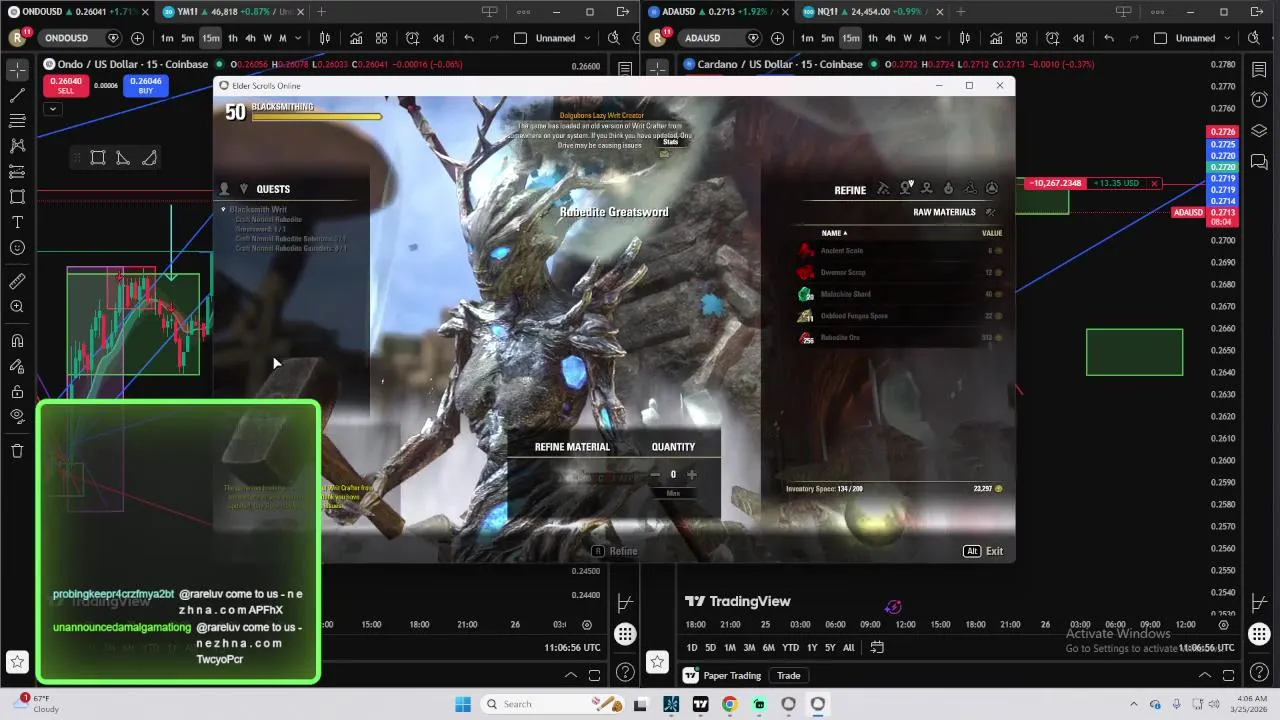Screen dimensions: 1280x720
Task: Select the ruler measure tool
Action: [x=17, y=282]
